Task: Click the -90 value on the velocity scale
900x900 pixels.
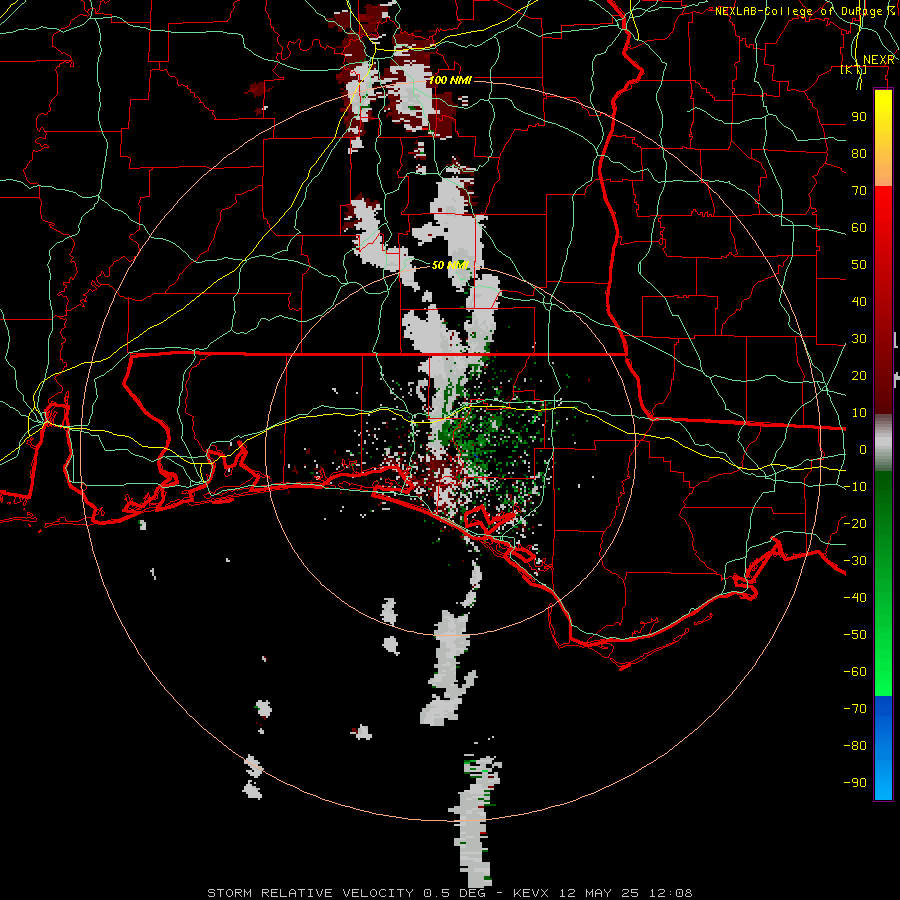Action: tap(855, 783)
